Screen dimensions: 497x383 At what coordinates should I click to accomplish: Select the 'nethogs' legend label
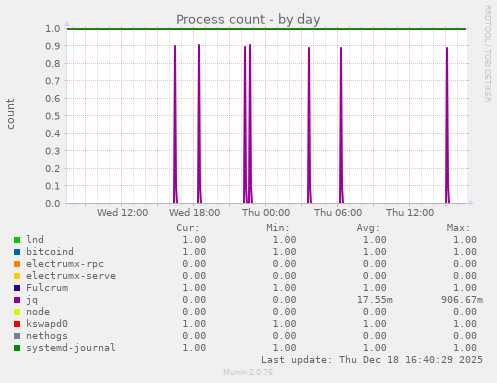tap(47, 336)
